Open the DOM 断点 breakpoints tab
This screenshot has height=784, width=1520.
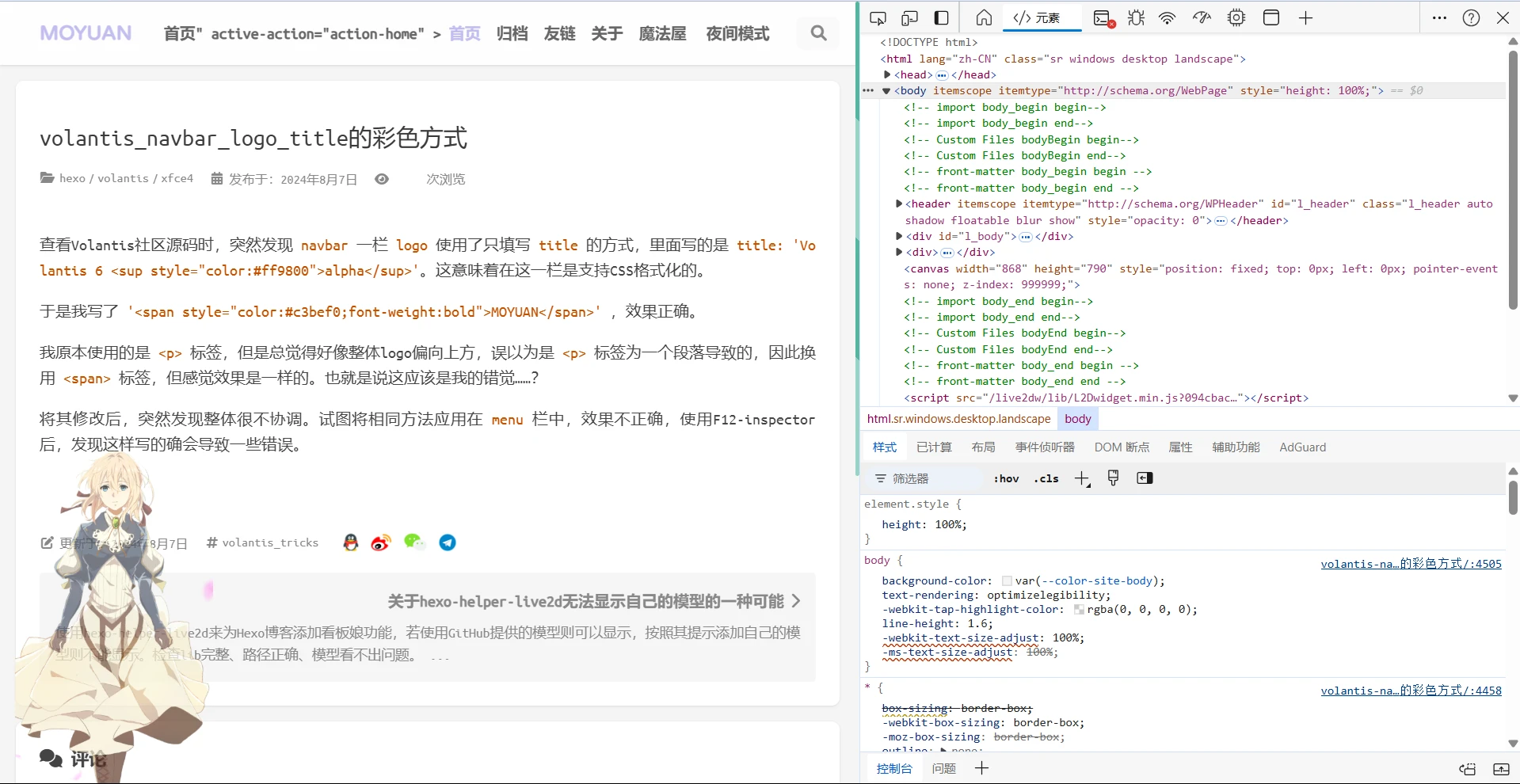(x=1122, y=447)
